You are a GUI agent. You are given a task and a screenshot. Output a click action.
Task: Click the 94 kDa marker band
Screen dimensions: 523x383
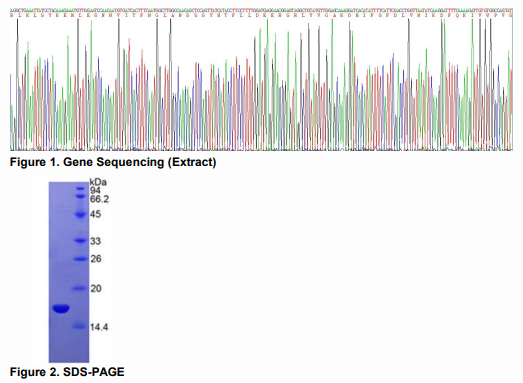80,189
